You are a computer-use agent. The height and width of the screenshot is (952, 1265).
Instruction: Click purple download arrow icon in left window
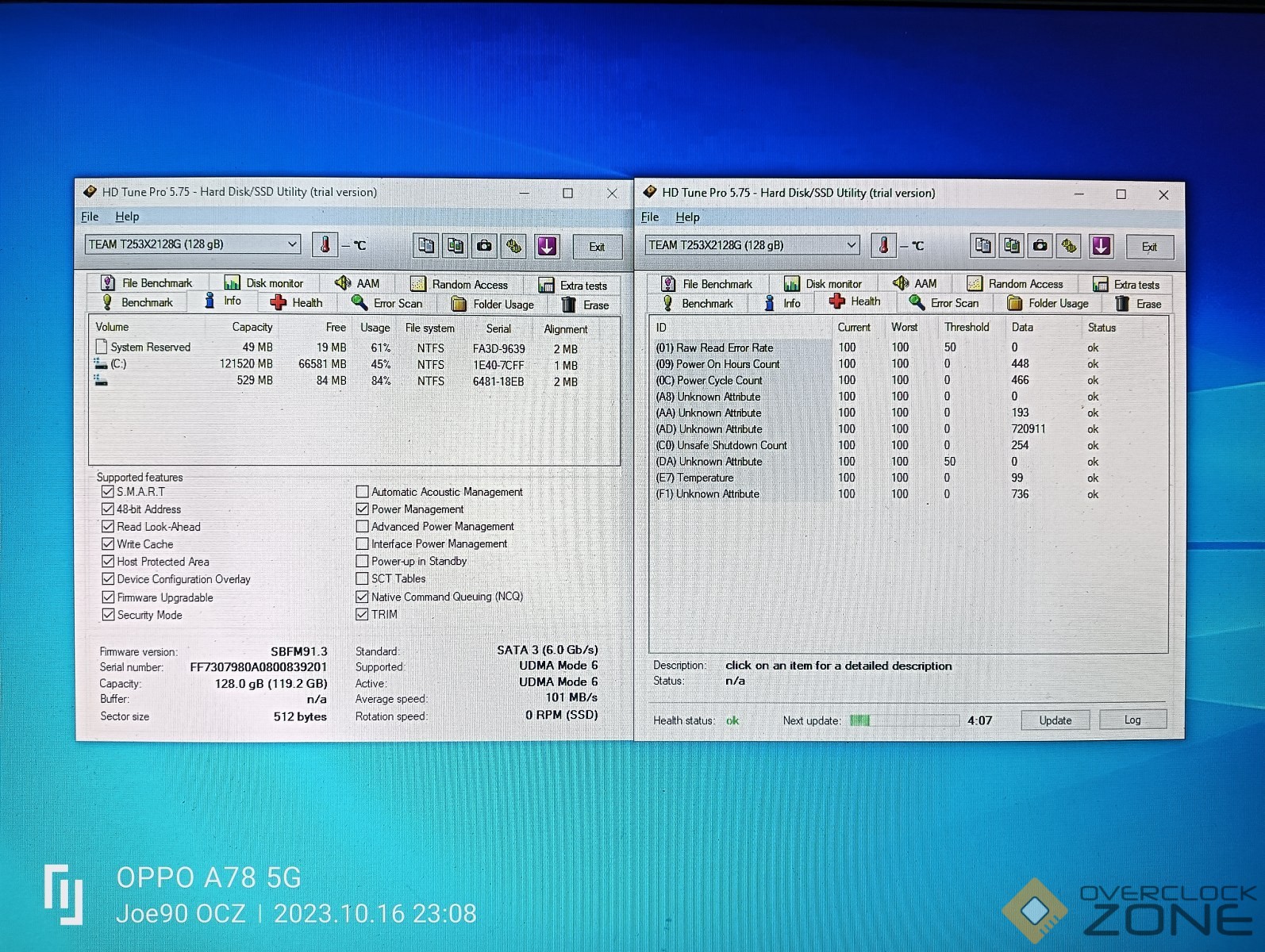(548, 246)
